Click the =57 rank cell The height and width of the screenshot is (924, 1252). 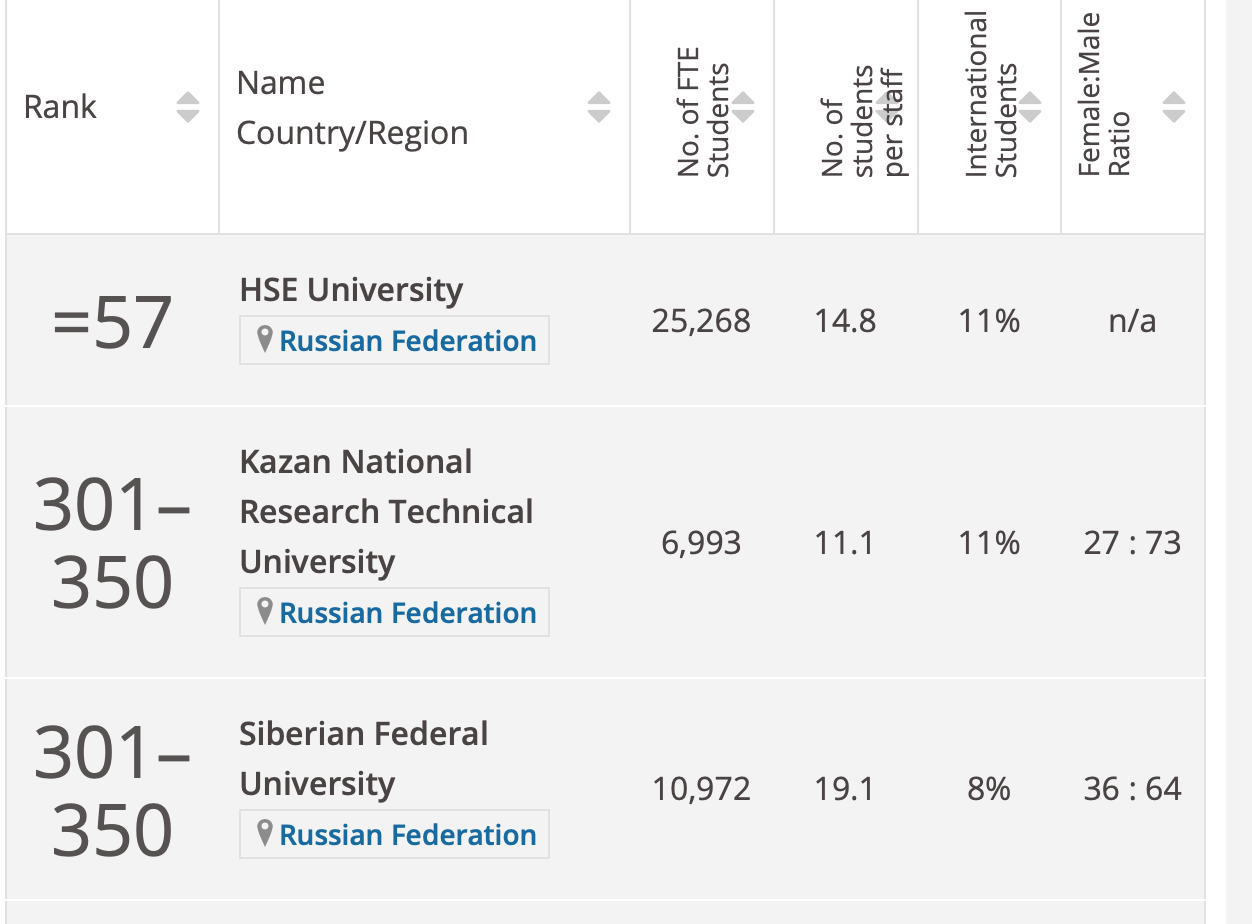point(112,323)
